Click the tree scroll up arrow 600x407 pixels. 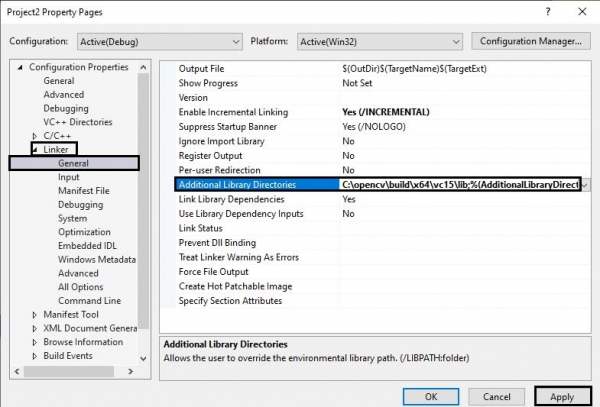pos(143,68)
